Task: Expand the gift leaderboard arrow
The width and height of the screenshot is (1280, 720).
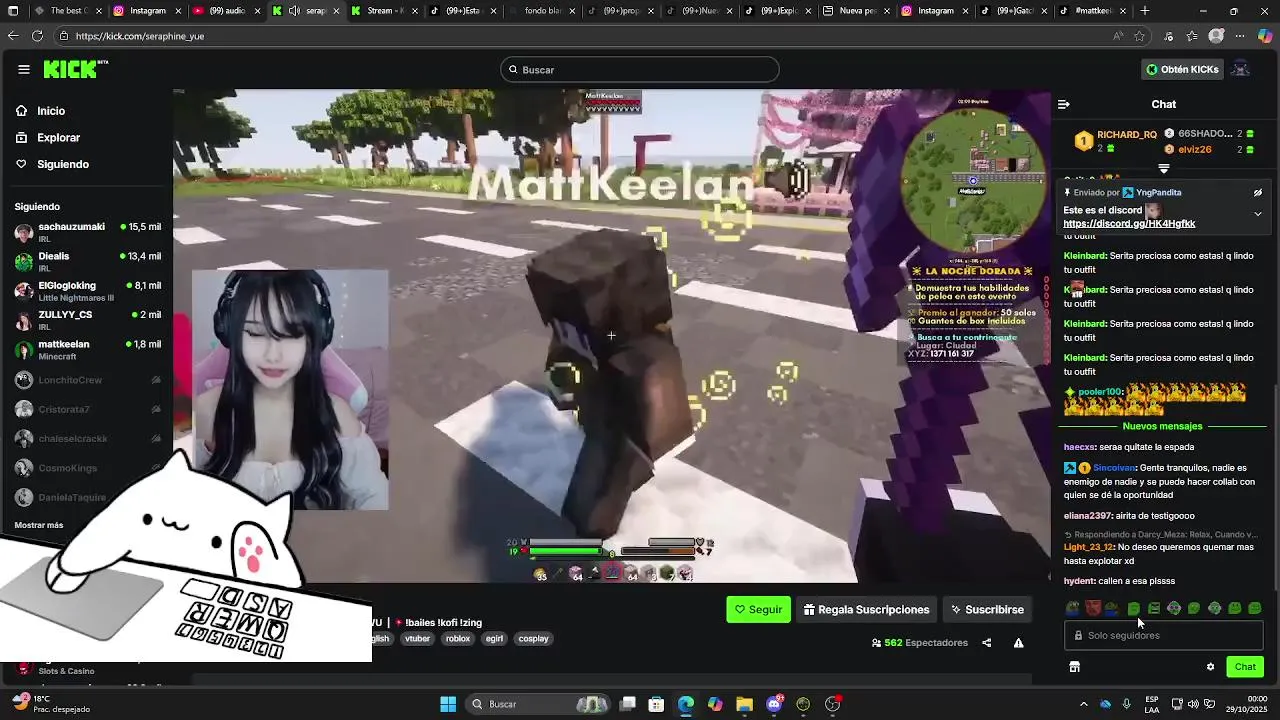Action: [1163, 169]
